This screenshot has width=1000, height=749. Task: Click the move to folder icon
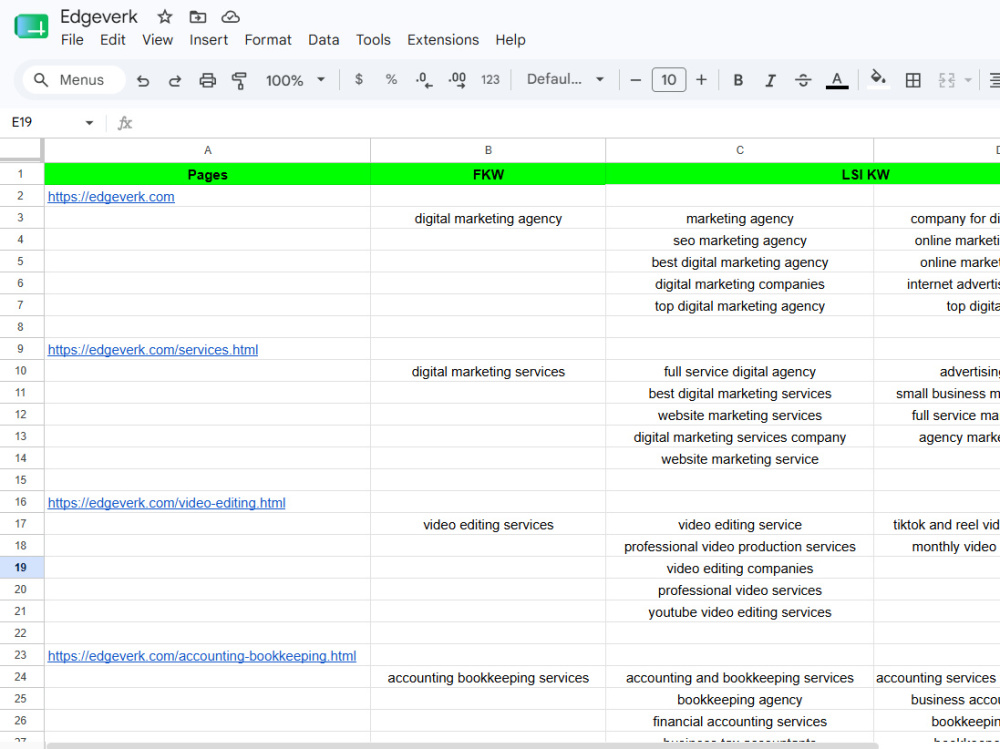click(198, 17)
